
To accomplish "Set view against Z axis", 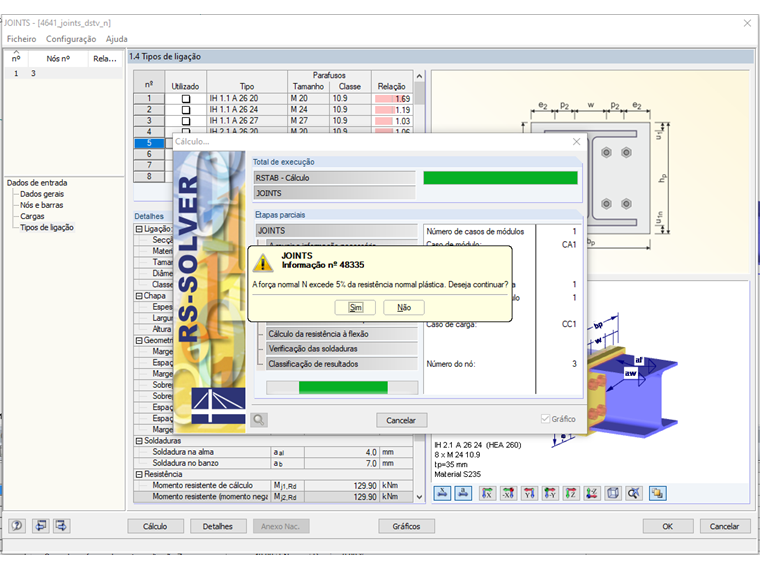I will (592, 493).
